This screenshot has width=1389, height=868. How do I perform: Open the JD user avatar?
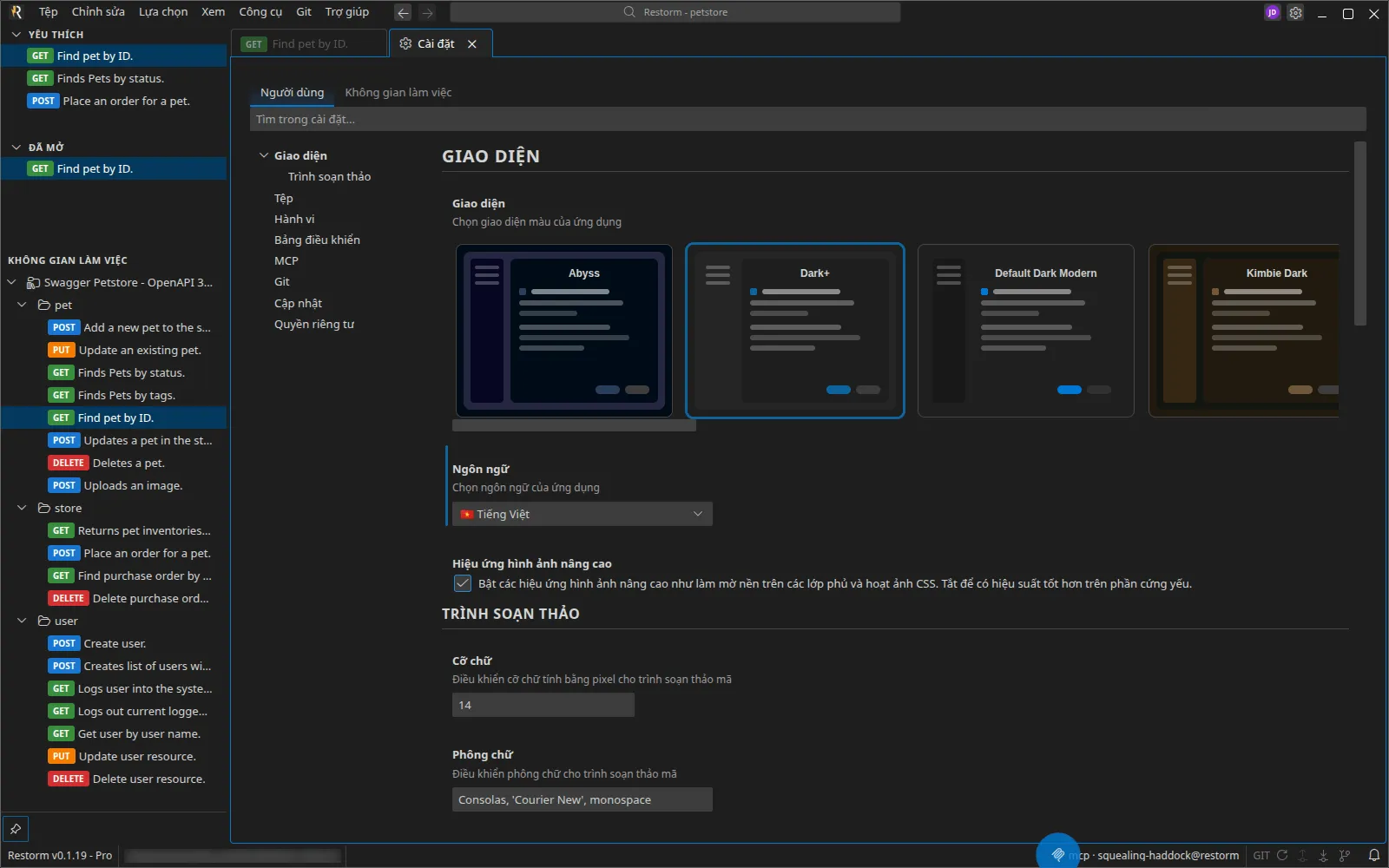coord(1272,12)
